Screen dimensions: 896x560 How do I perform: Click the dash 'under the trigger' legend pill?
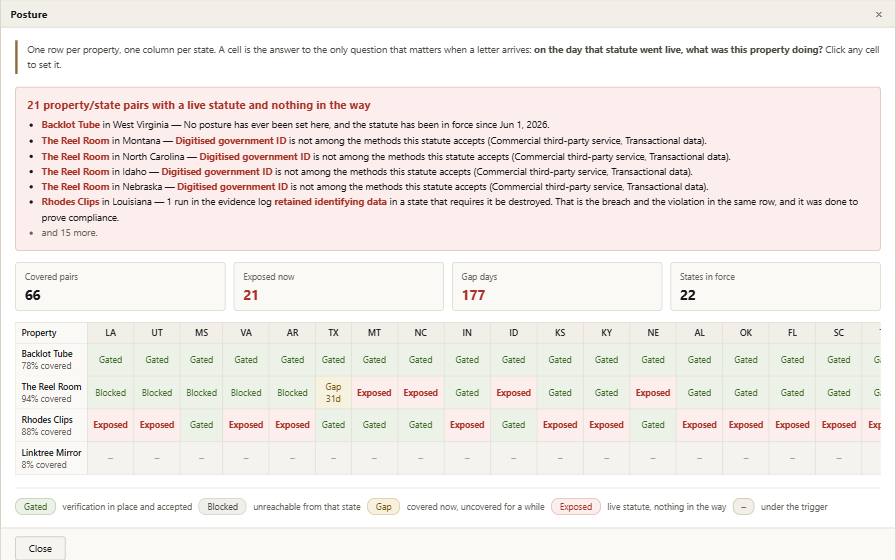(743, 506)
